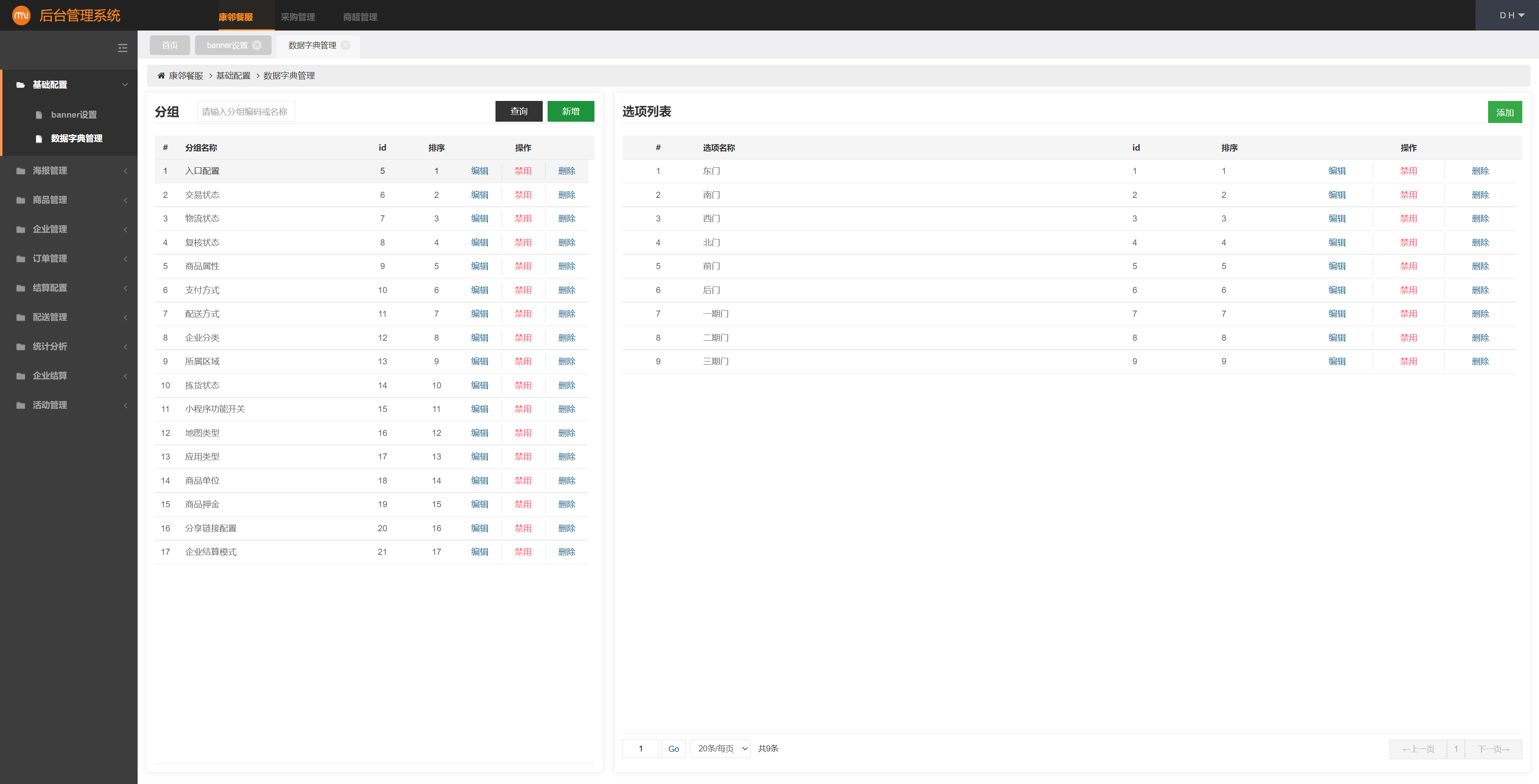Edit the 东门 option

(x=1337, y=171)
